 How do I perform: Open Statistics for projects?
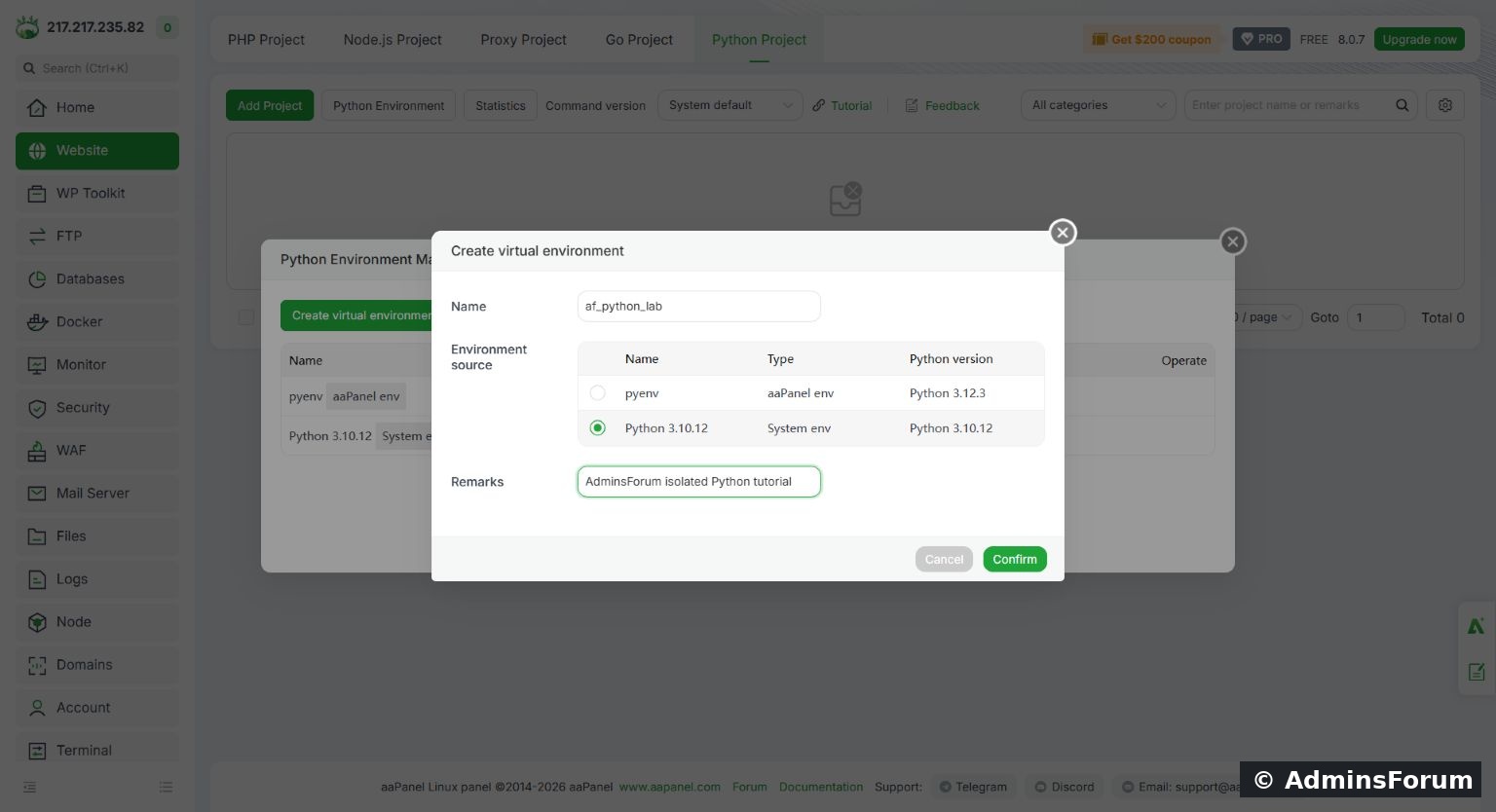coord(501,105)
